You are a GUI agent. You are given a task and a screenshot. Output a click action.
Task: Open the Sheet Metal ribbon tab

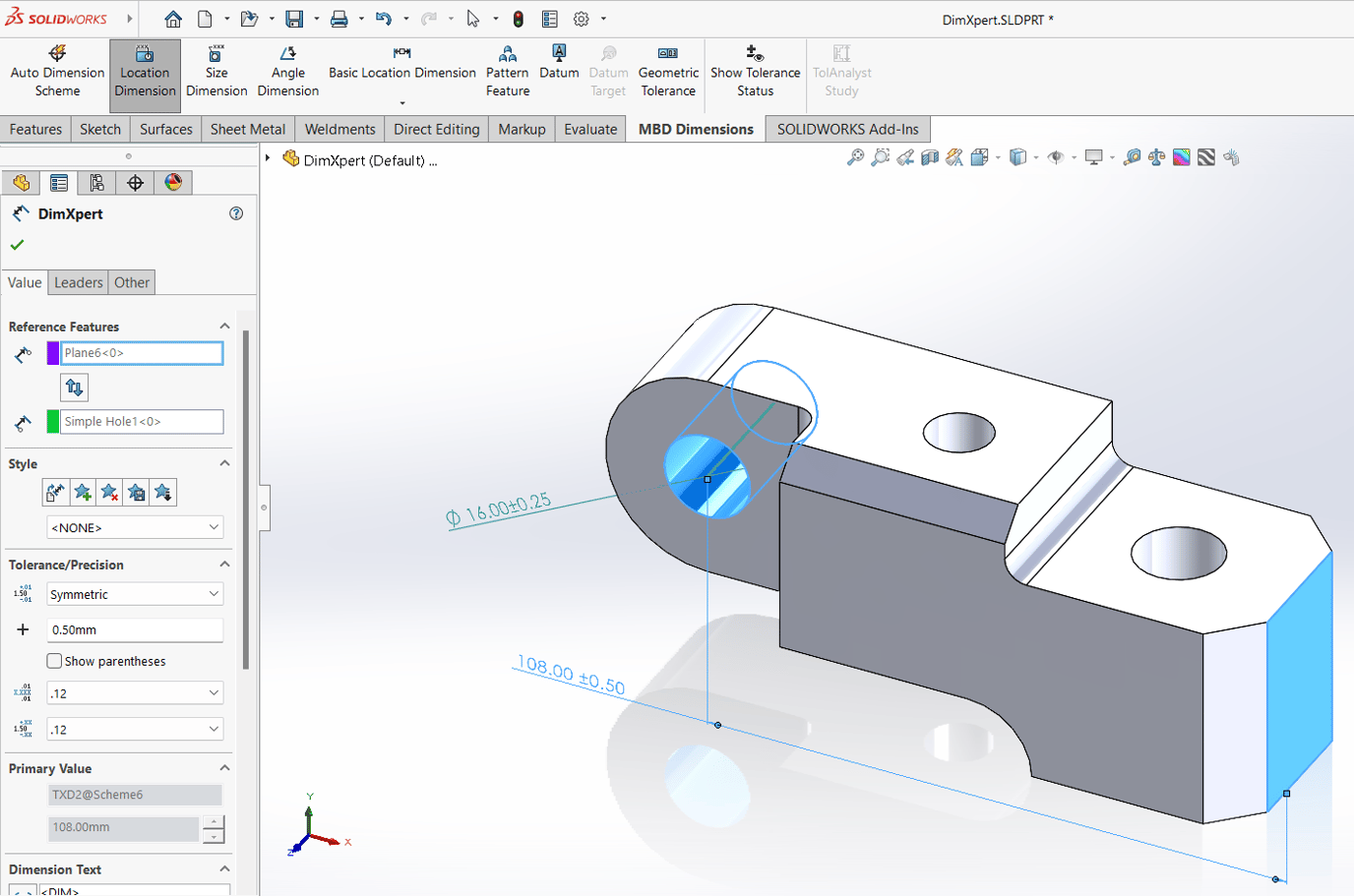(x=248, y=128)
